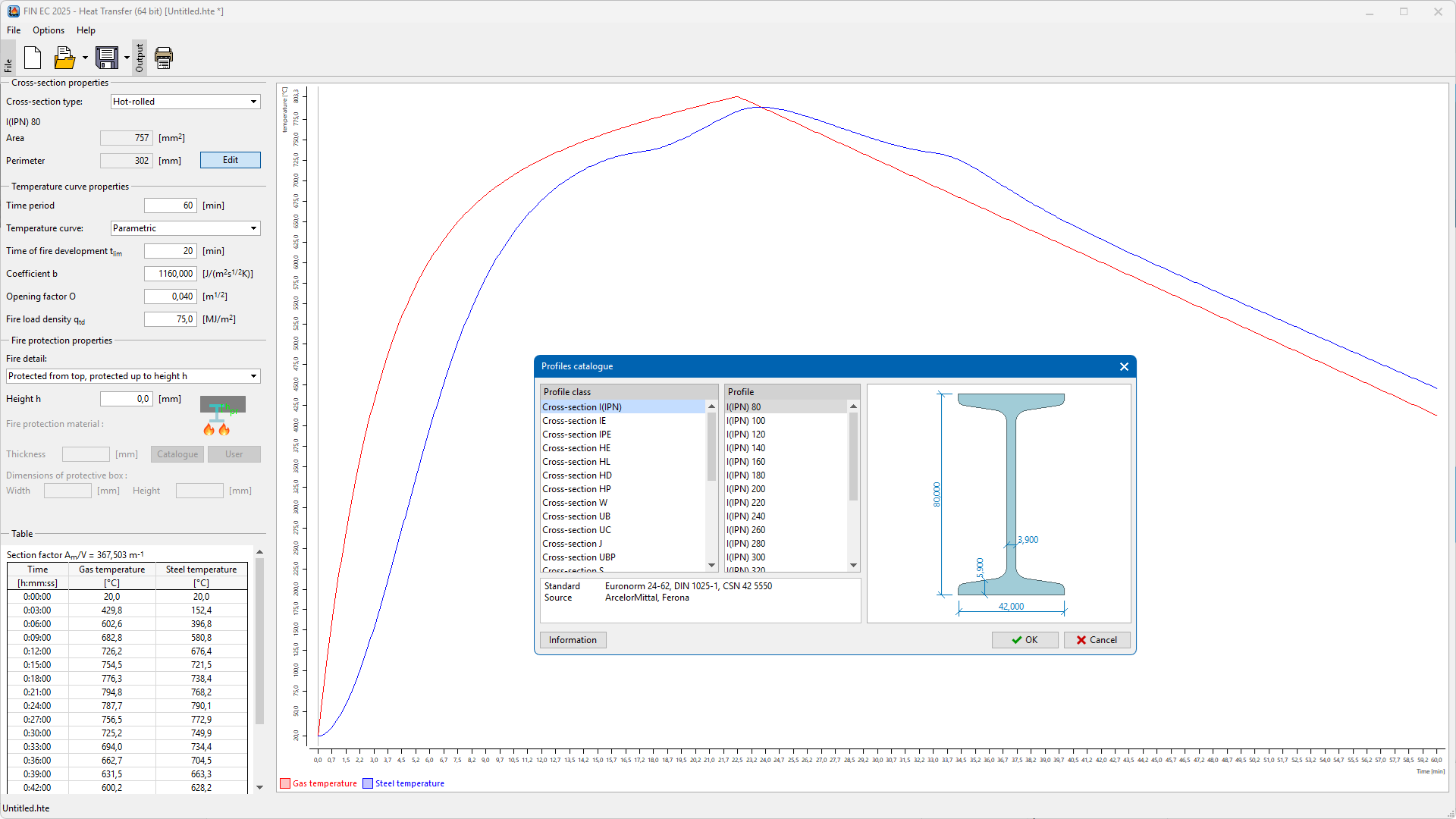Click the Information button
Screen dimensions: 1456x819
[x=573, y=640]
